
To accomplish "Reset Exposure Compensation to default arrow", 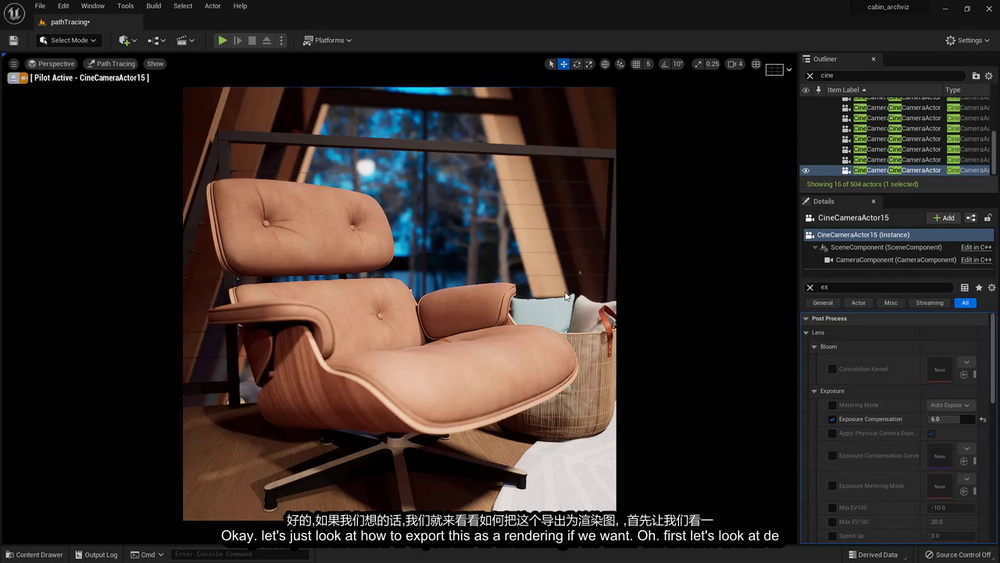I will coord(983,420).
